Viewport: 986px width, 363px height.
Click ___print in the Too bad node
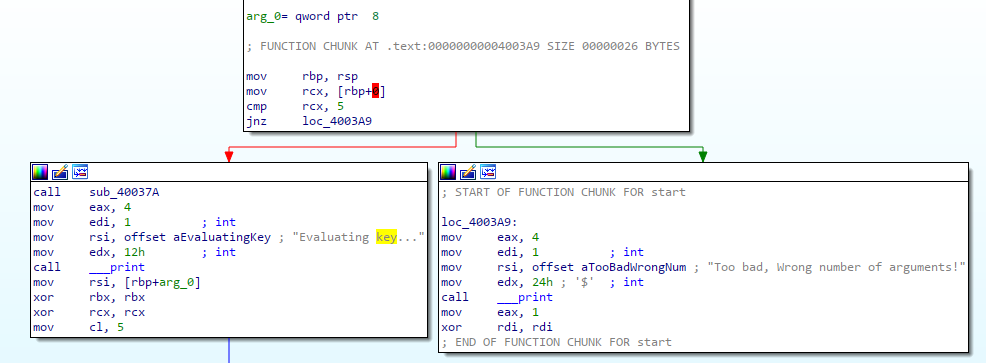click(525, 298)
